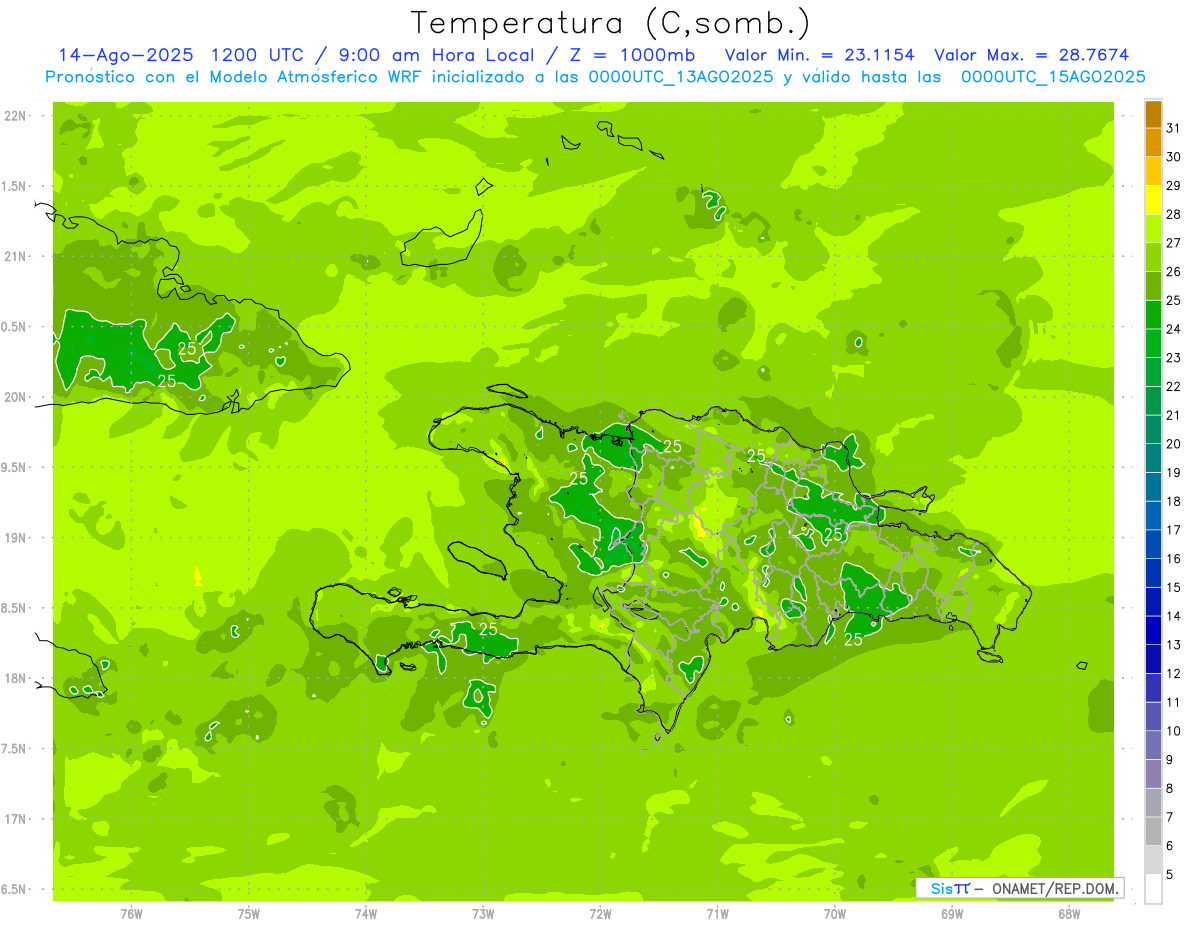This screenshot has height=927, width=1200.
Task: Click legend value 12 on the color scale
Action: 1174,674
